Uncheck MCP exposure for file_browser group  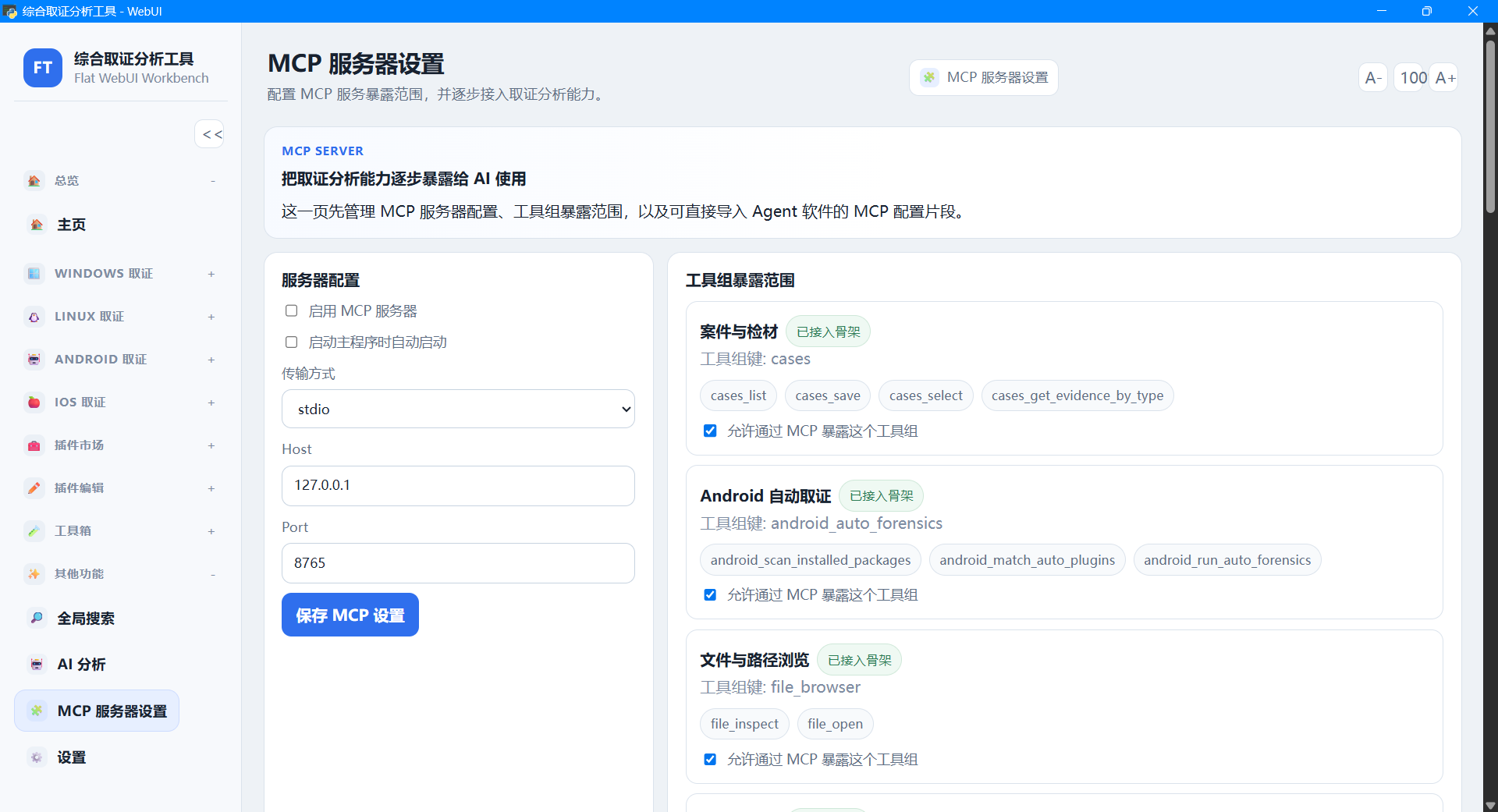(x=710, y=759)
